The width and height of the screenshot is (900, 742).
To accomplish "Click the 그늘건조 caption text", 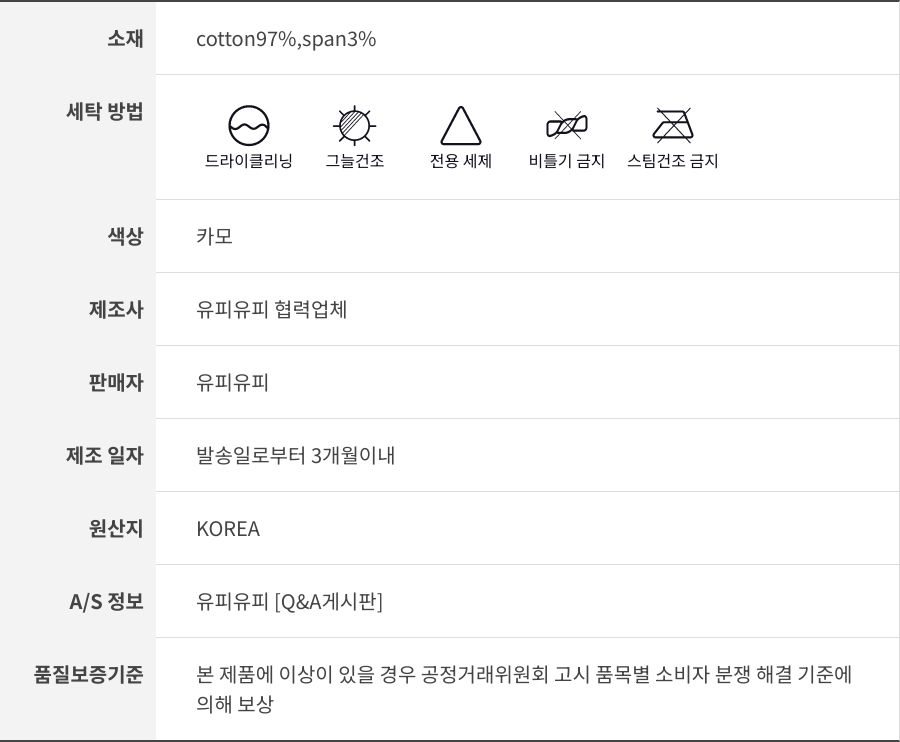I will [354, 161].
